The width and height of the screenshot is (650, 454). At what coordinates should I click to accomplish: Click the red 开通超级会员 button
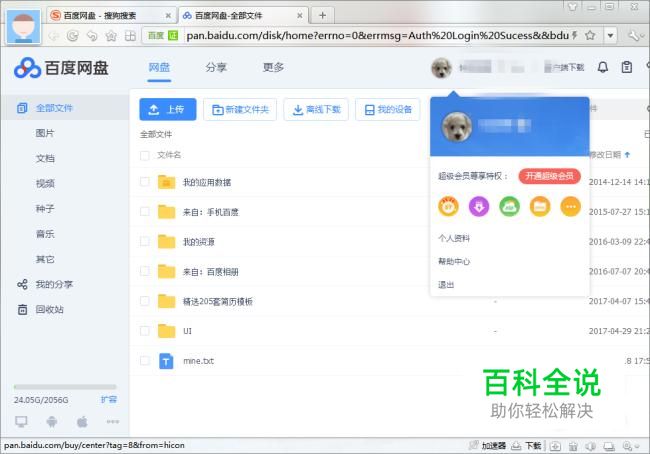coord(549,176)
